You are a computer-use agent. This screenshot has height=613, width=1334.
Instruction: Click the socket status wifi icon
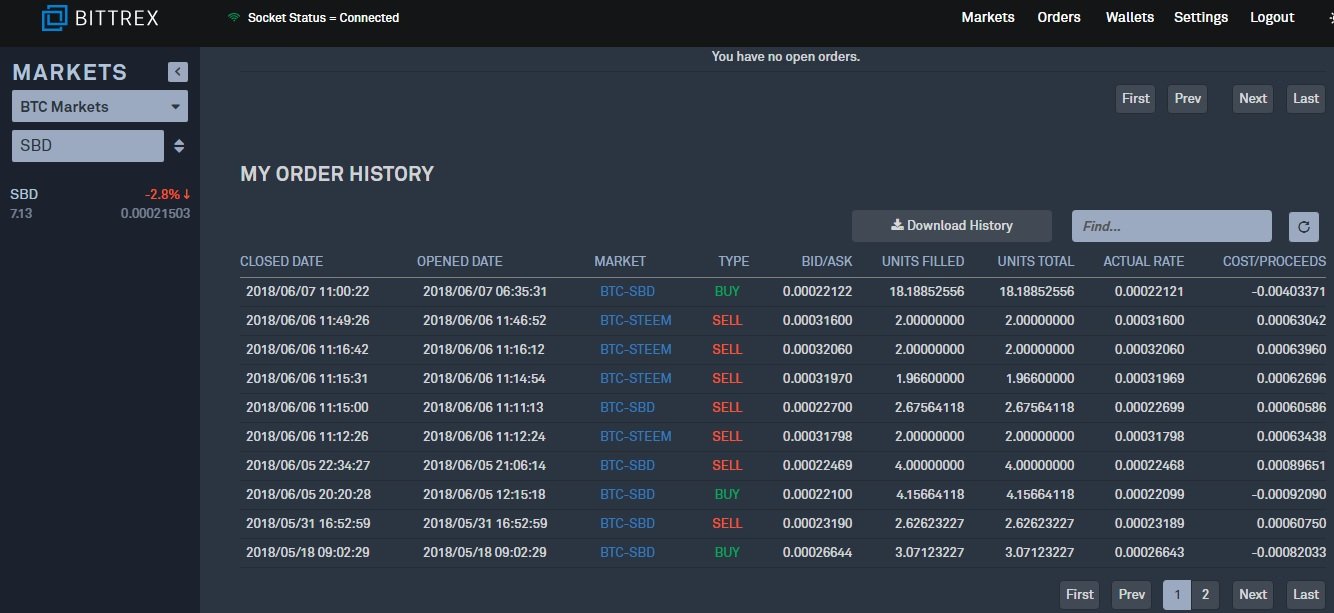[x=233, y=18]
